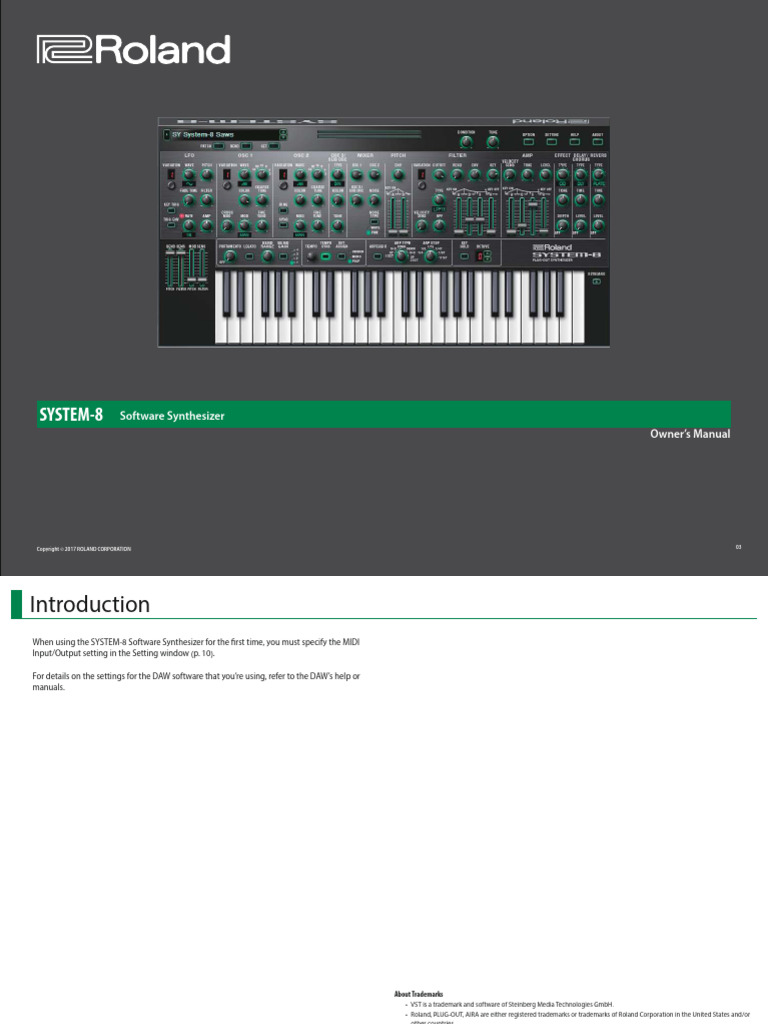Open the patch list arrow beside SY System-8 Saws
The width and height of the screenshot is (768, 1024).
pos(167,135)
